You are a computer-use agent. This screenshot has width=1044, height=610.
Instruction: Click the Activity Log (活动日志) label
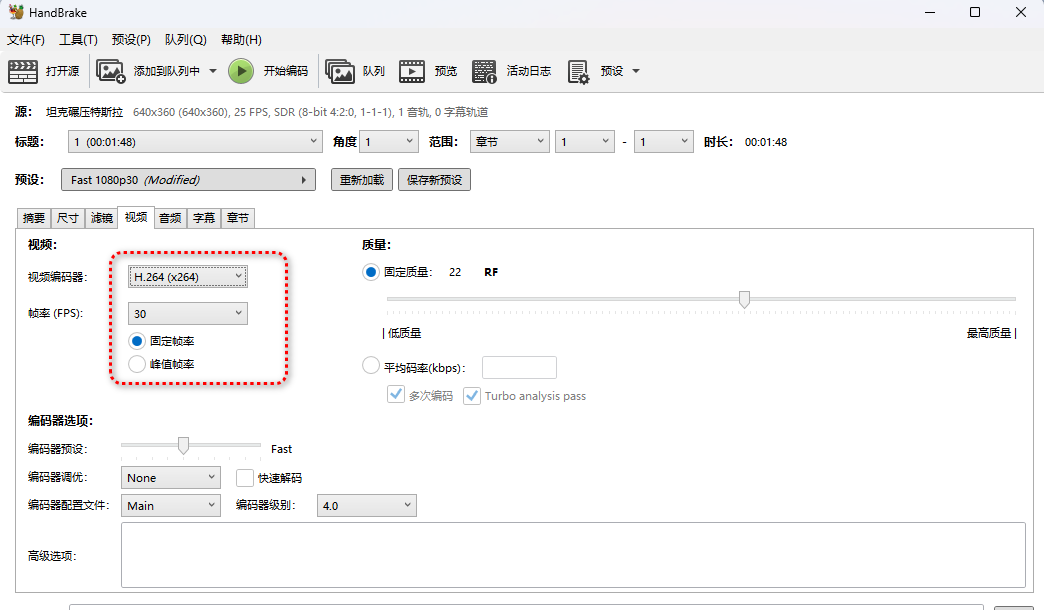(x=529, y=71)
